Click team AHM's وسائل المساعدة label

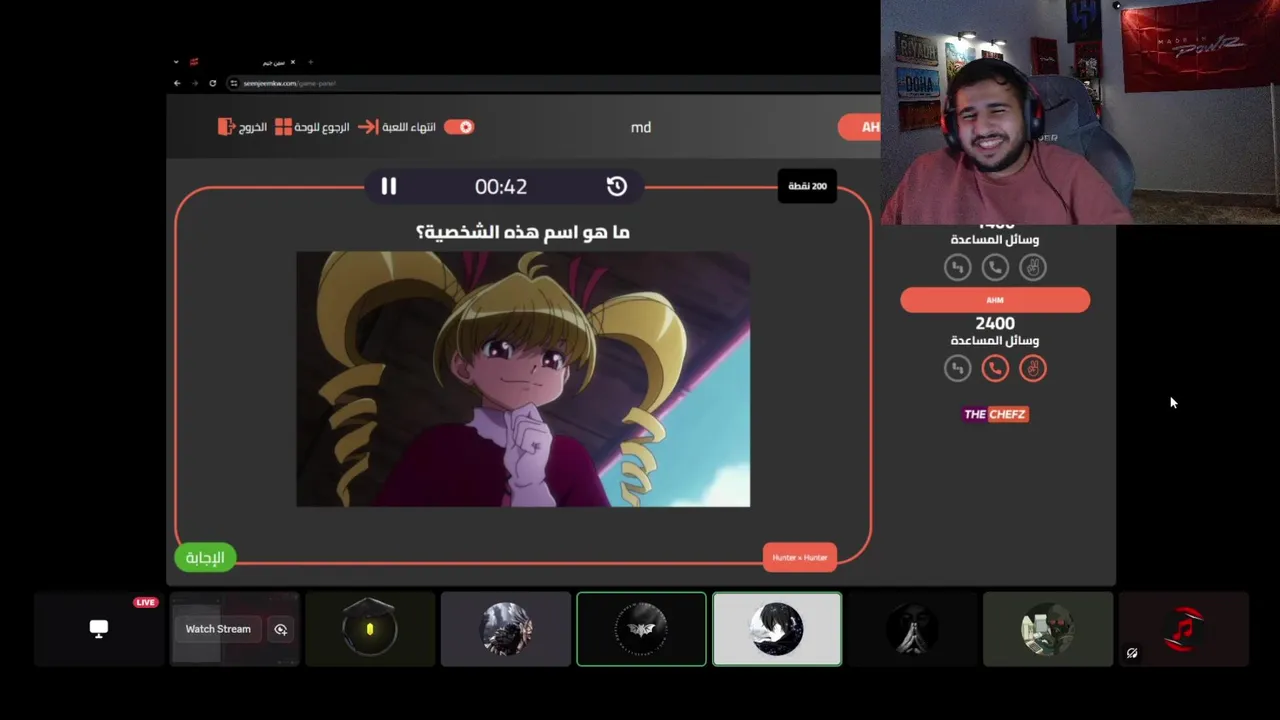point(995,341)
